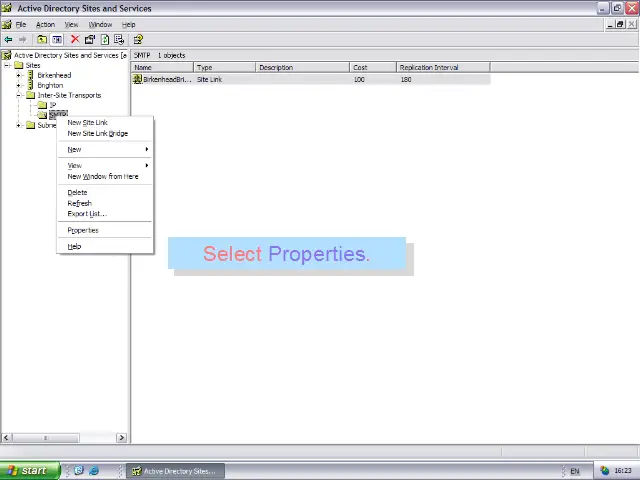Click Active Directory Sites taskbar button
Image resolution: width=640 pixels, height=480 pixels.
(x=176, y=471)
